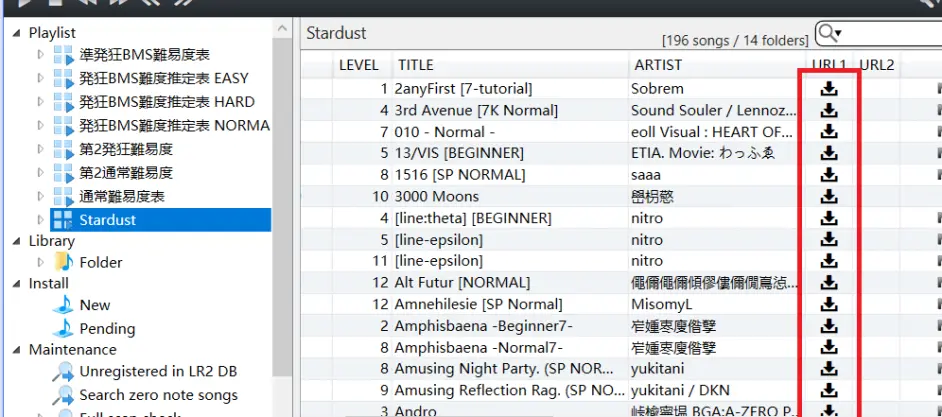Download Amnehilesie [SP Normal] from URL1
Viewport: 942px width, 417px height.
coord(829,304)
